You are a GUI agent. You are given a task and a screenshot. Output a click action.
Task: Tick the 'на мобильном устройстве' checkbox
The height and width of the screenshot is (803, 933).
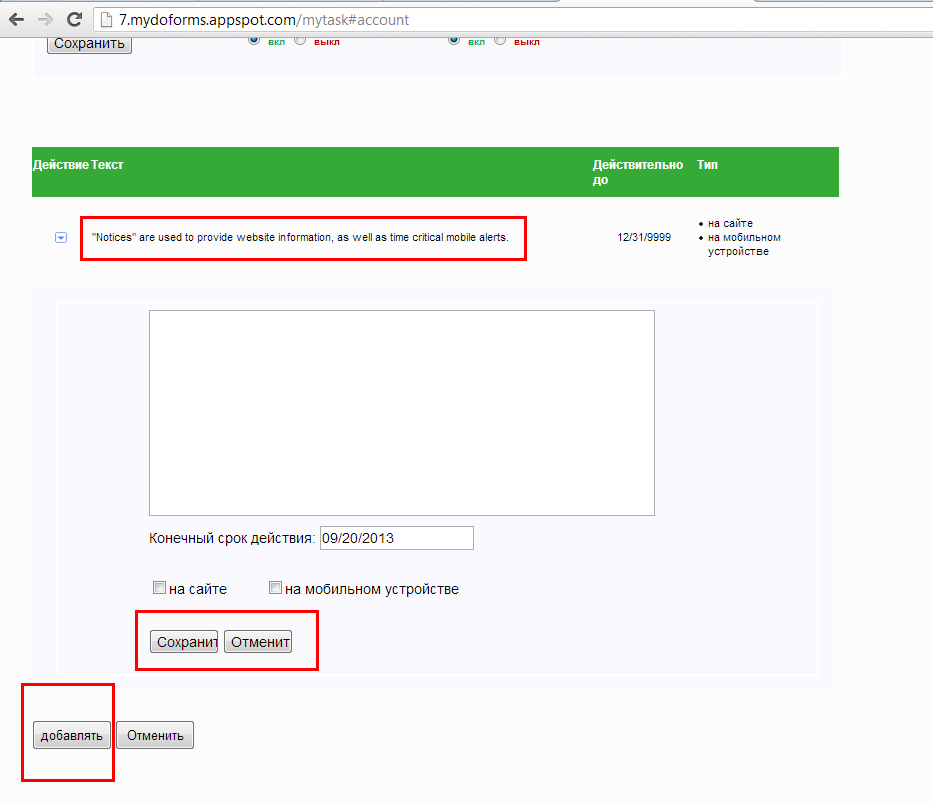pyautogui.click(x=275, y=588)
